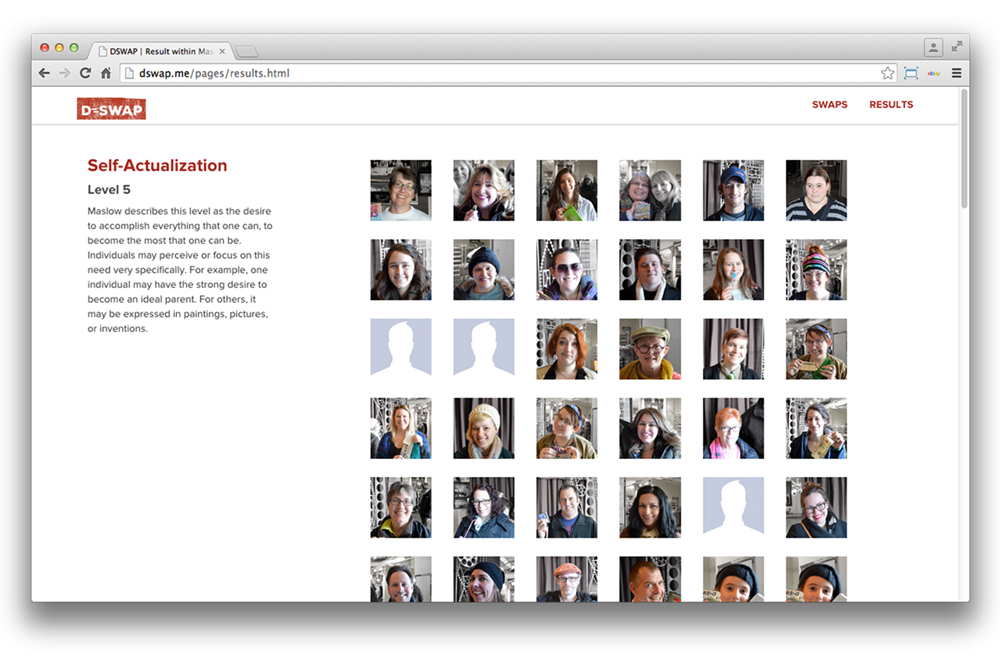Open the Chrome hamburger menu
The width and height of the screenshot is (1000, 667).
tap(957, 73)
